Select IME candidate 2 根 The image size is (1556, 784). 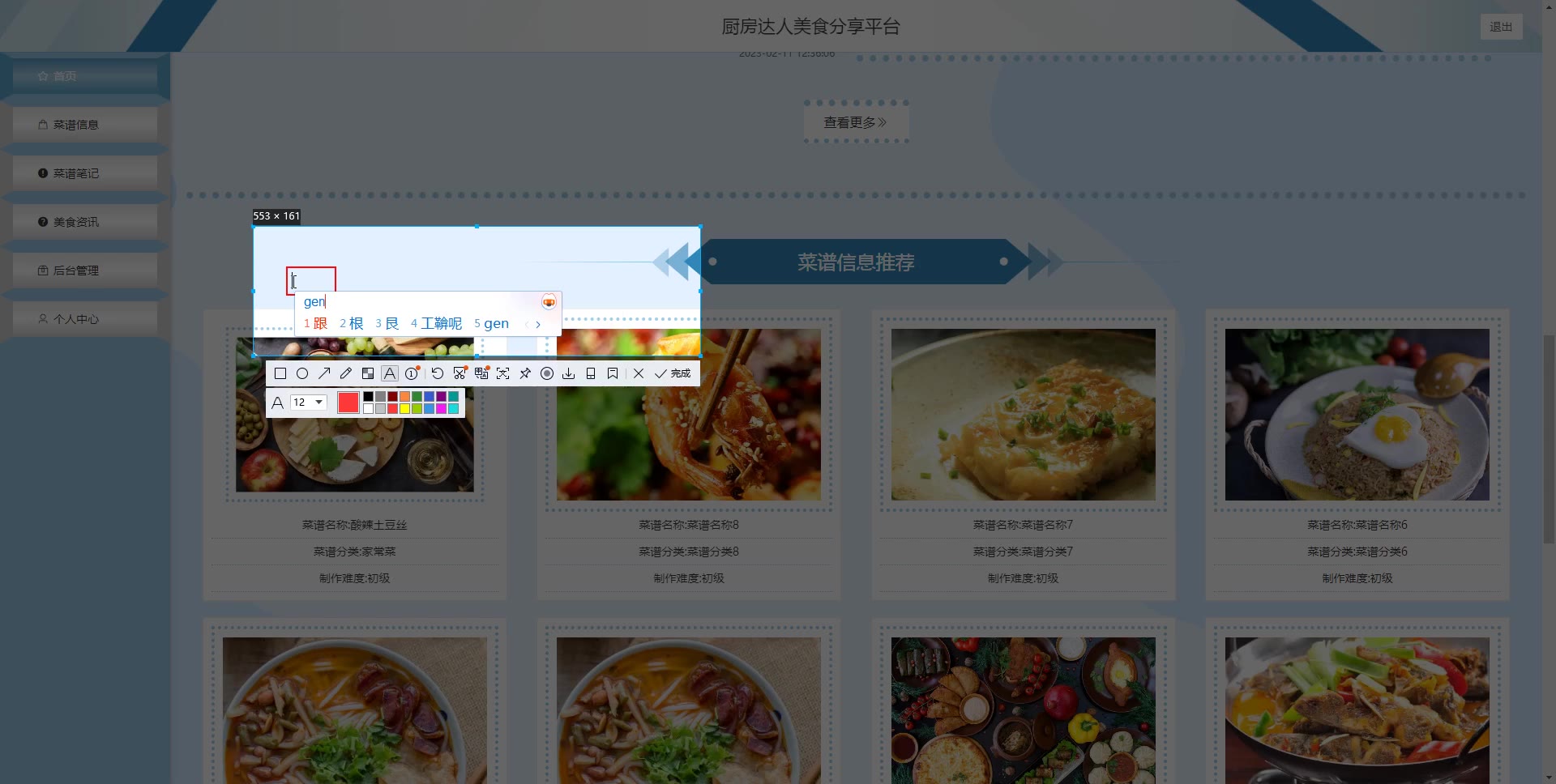[351, 323]
